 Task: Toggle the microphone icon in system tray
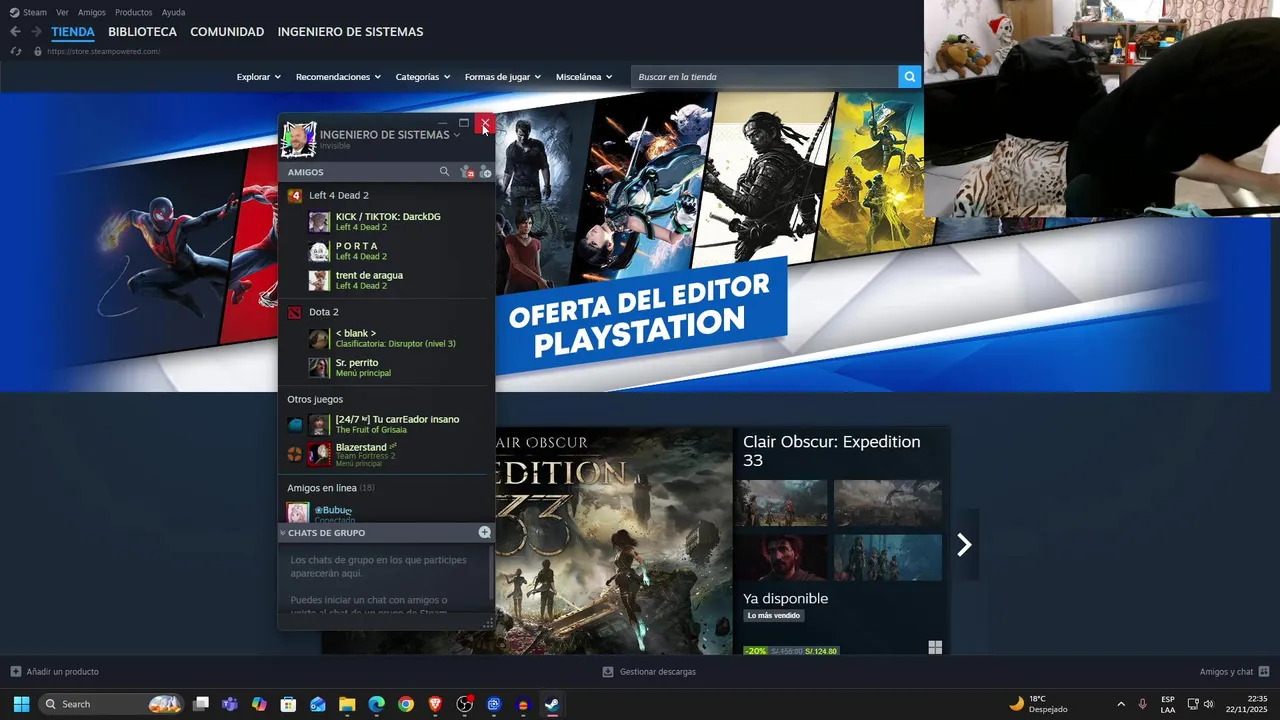(x=1142, y=704)
